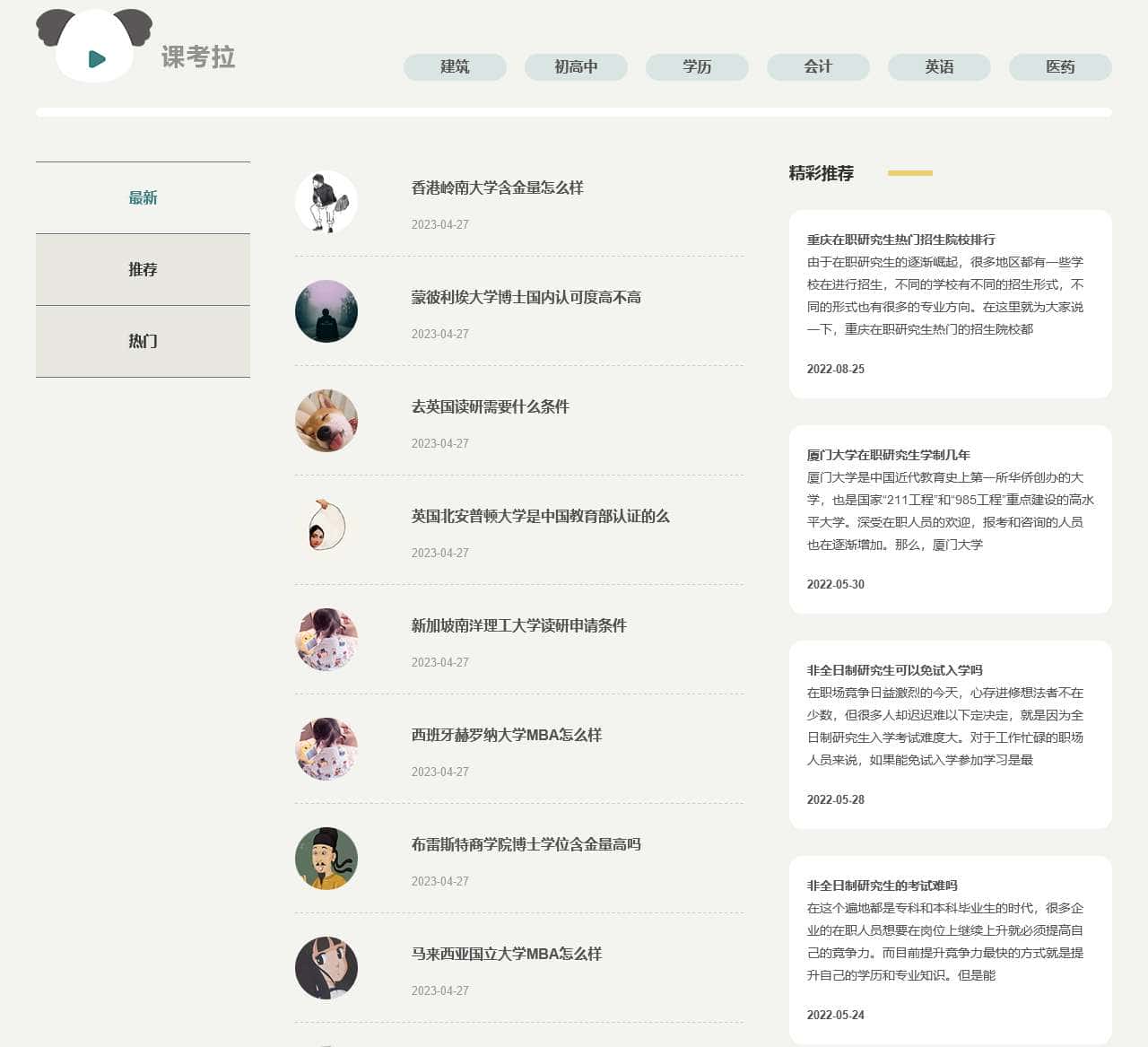Open recommended post 重庆在职研究生热门招生院校排行
1148x1047 pixels.
click(901, 240)
